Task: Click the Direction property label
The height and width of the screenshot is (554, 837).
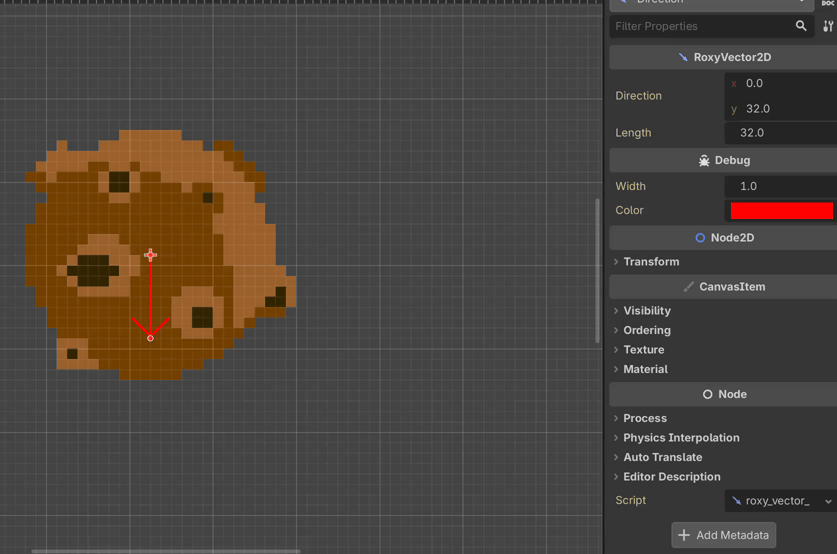Action: 638,96
